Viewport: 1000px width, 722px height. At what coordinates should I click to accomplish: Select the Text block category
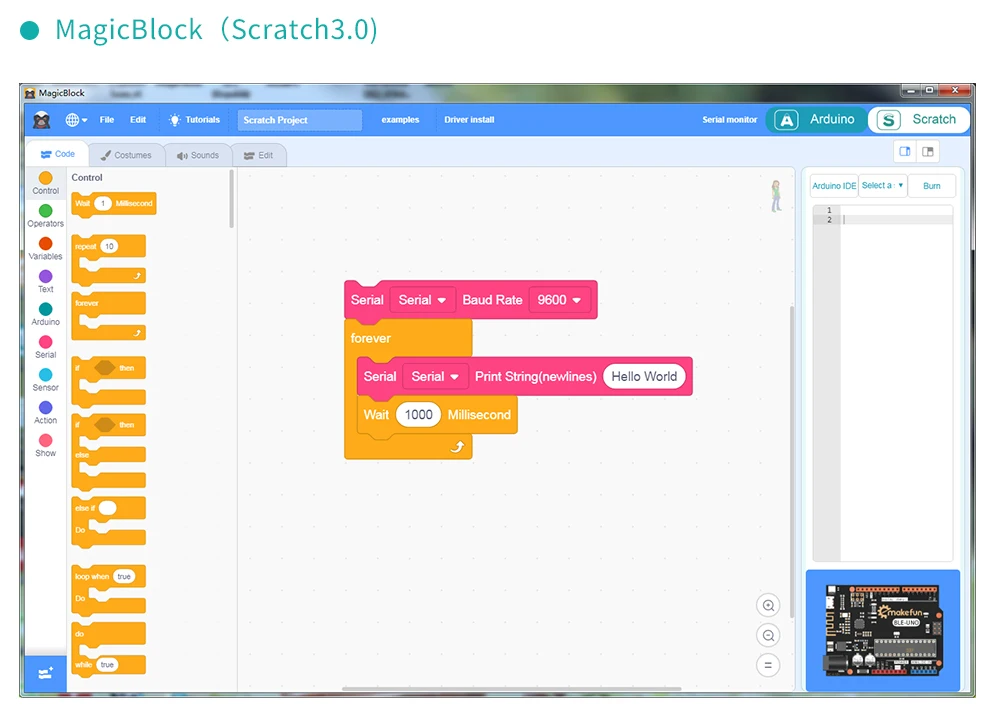[45, 281]
